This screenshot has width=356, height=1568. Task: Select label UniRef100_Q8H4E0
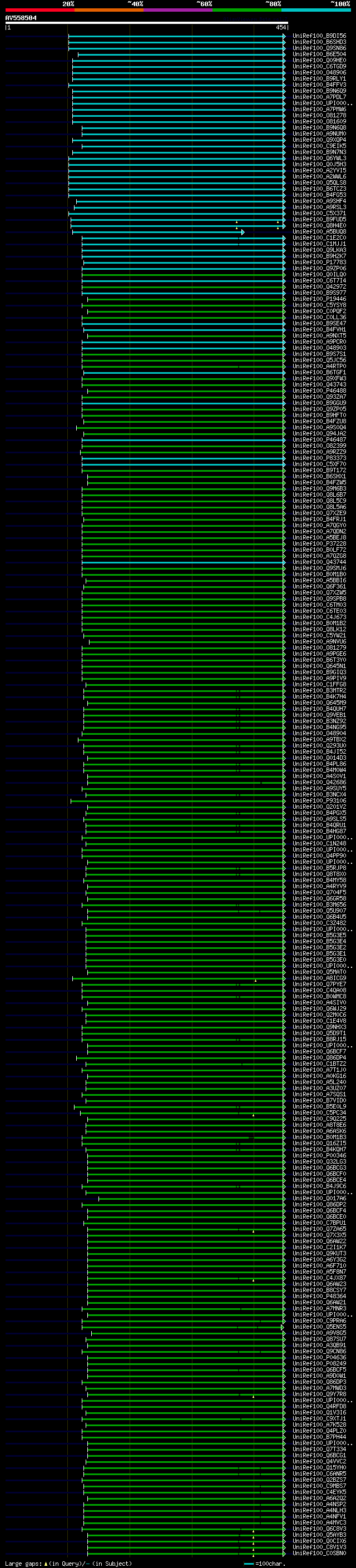coord(319,226)
